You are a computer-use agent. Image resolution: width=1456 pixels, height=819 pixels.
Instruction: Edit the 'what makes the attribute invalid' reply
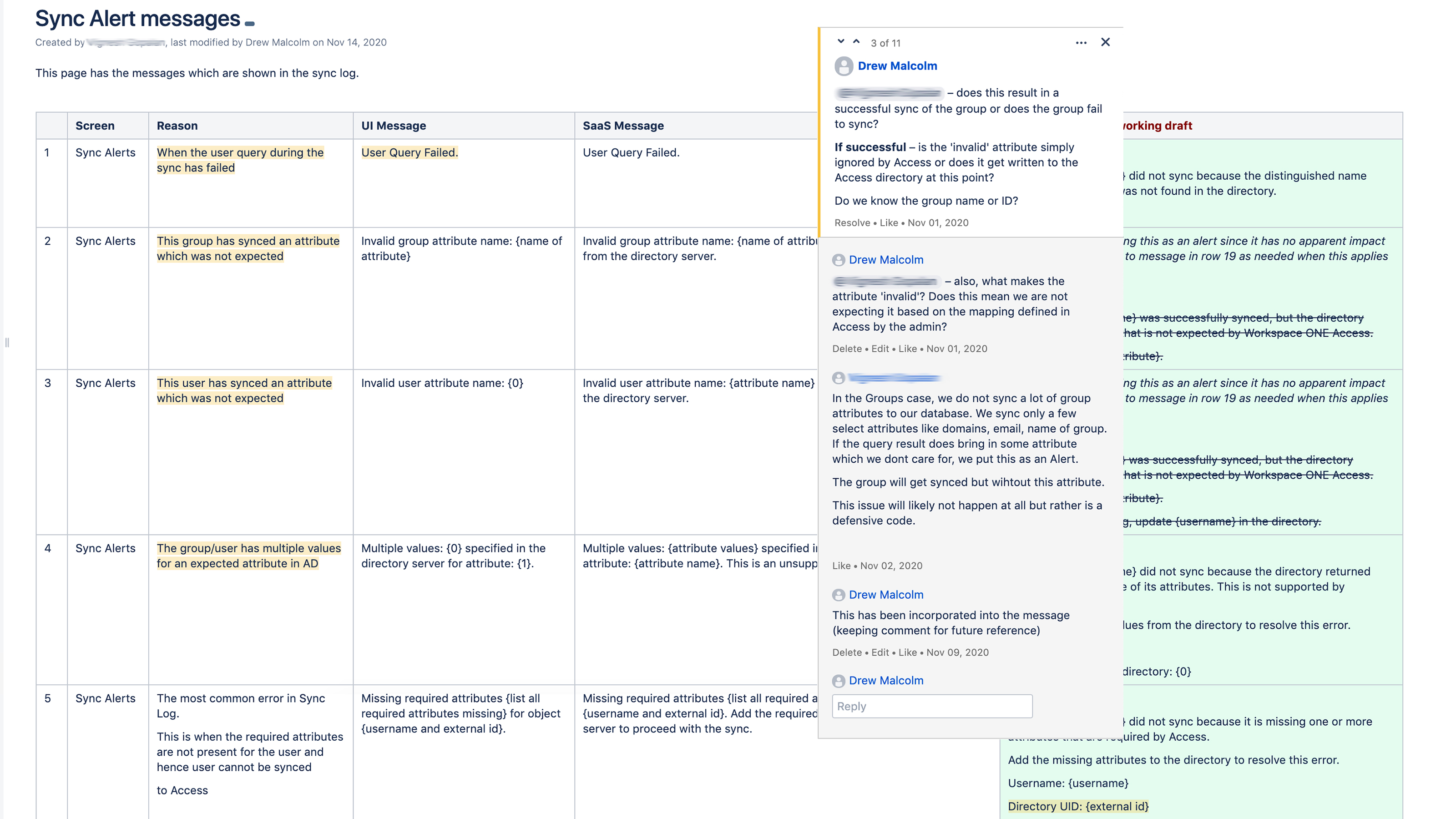coord(880,349)
